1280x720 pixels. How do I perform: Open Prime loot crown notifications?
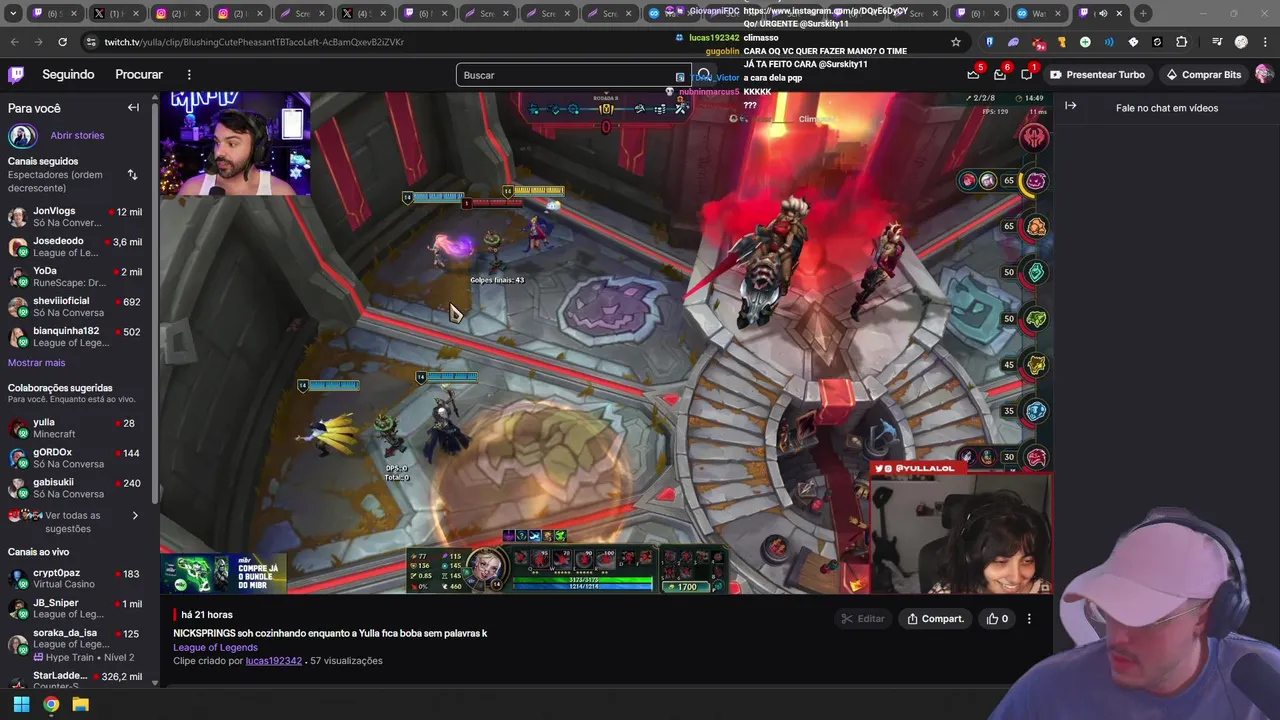973,75
